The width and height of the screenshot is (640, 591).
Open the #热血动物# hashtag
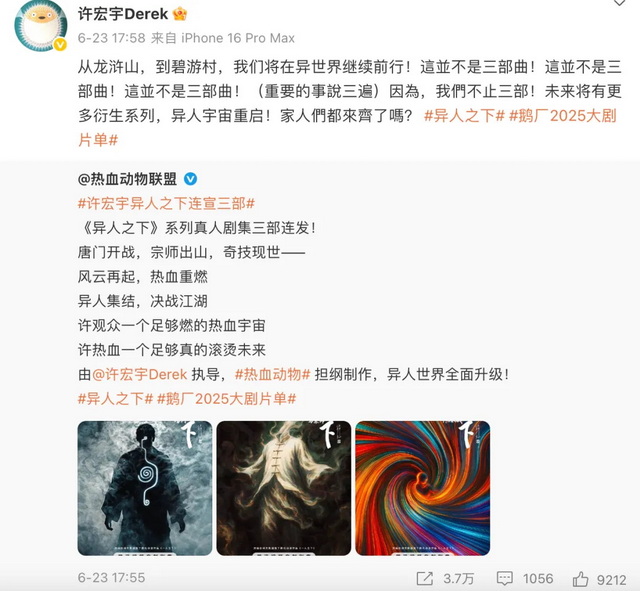click(273, 374)
